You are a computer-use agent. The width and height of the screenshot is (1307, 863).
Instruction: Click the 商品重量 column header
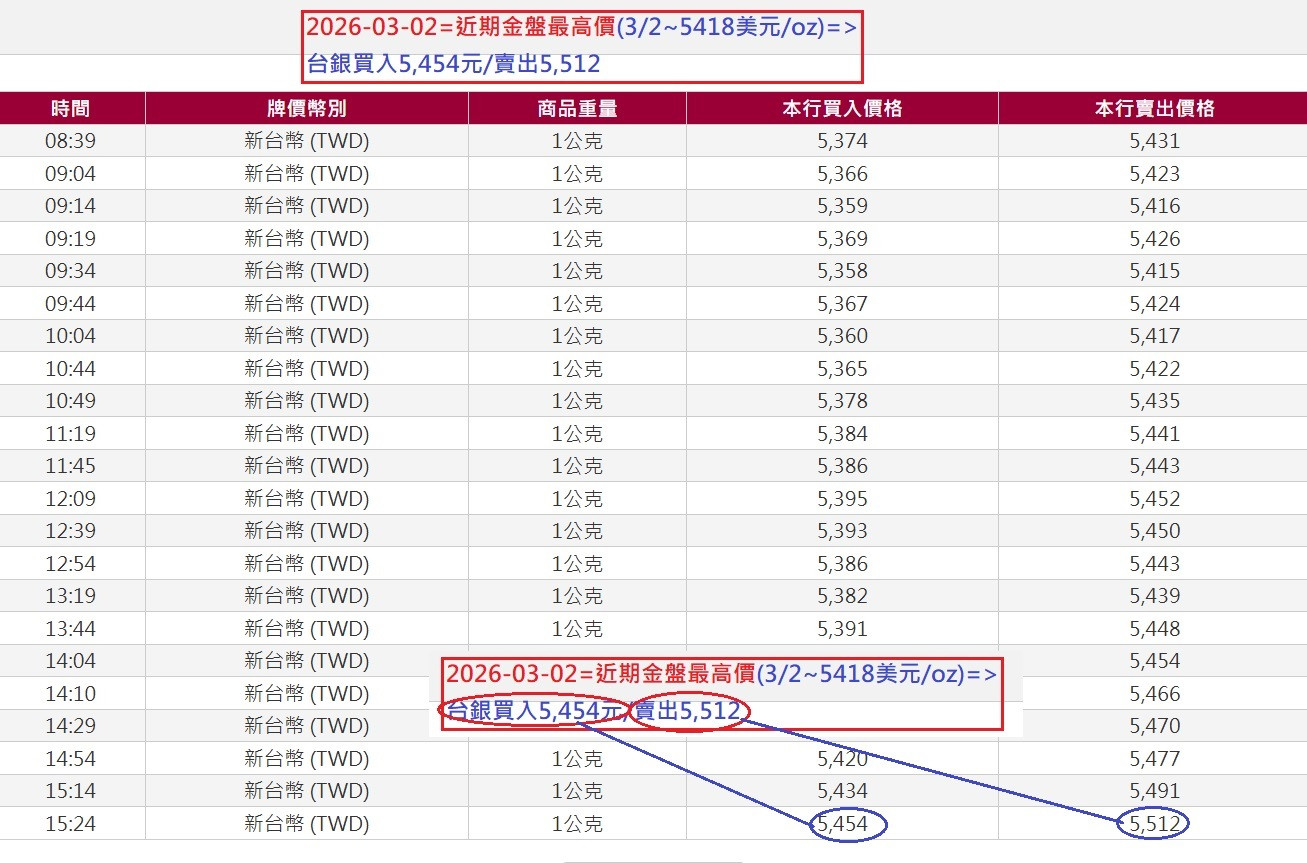click(577, 108)
